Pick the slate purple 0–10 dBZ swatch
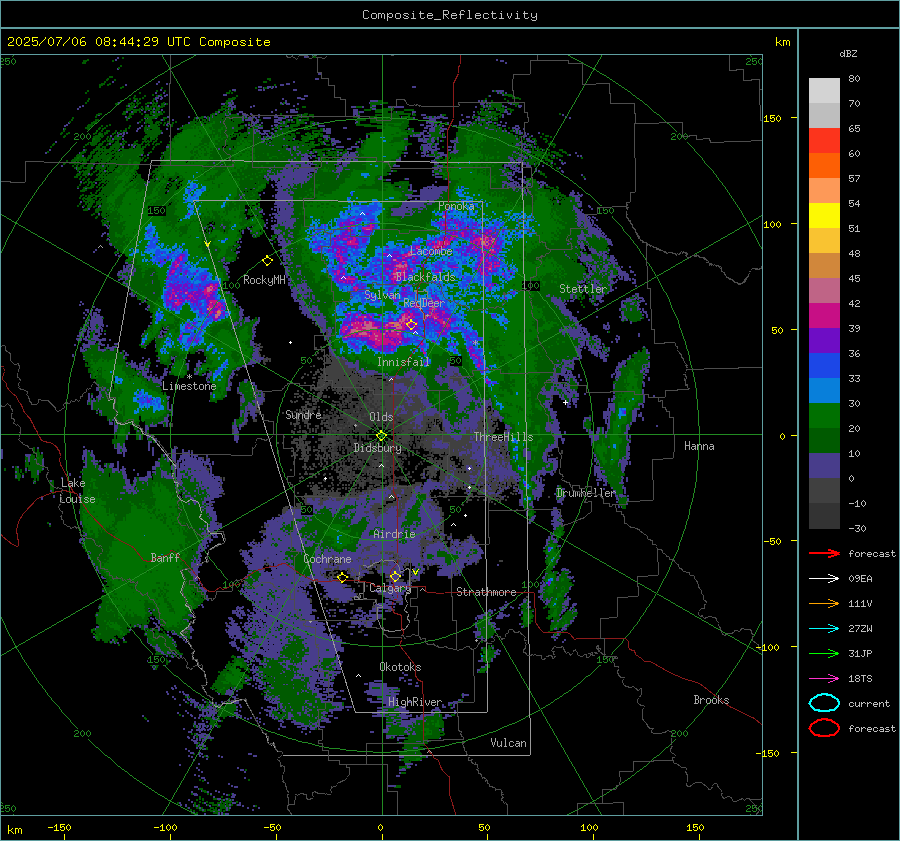 click(x=824, y=466)
